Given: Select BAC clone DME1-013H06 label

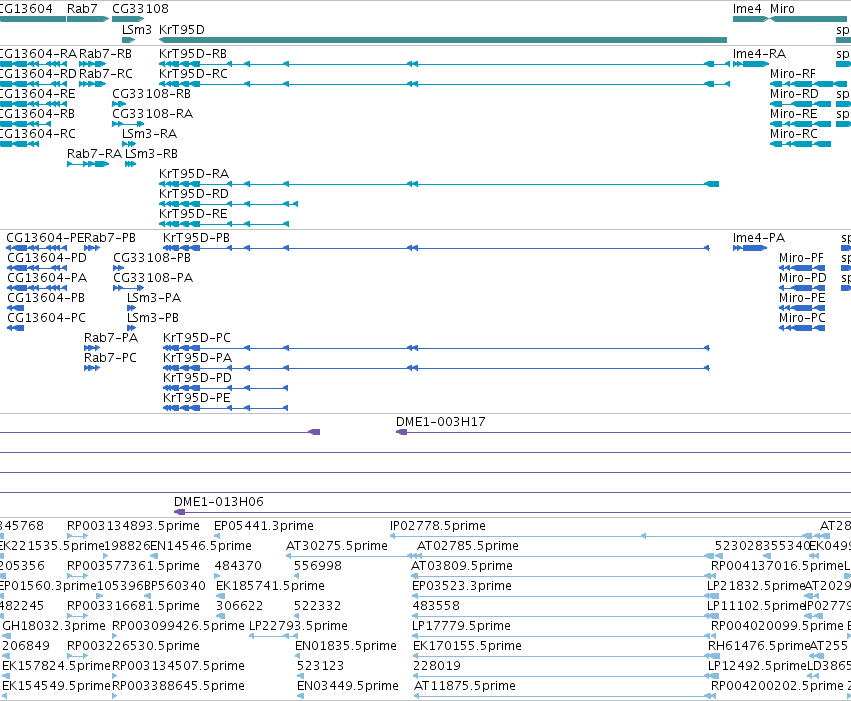Looking at the screenshot, I should tap(219, 502).
